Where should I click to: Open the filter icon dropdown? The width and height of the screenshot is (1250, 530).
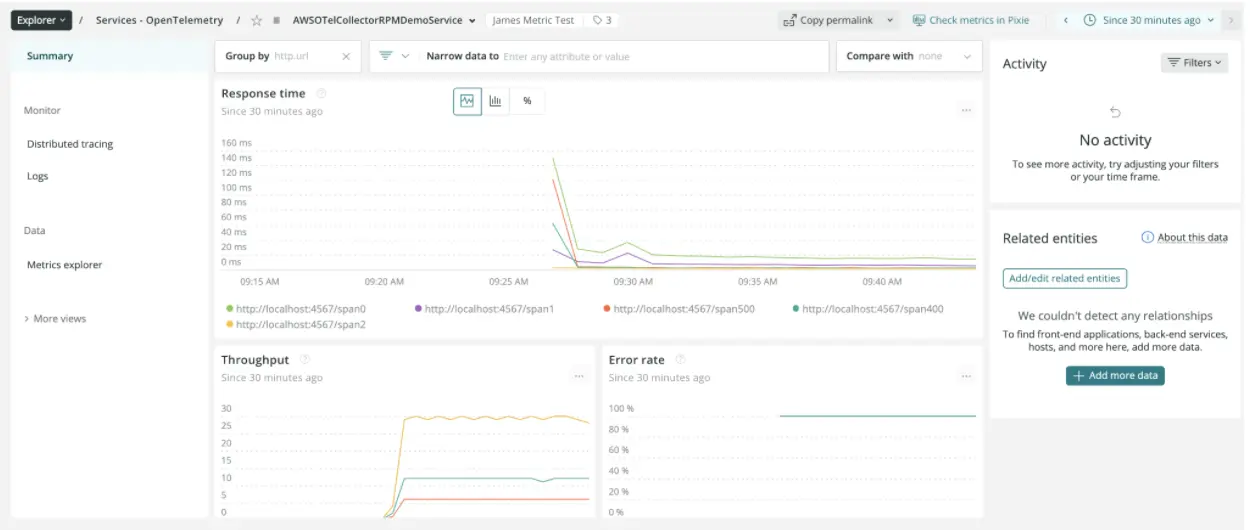click(x=394, y=57)
